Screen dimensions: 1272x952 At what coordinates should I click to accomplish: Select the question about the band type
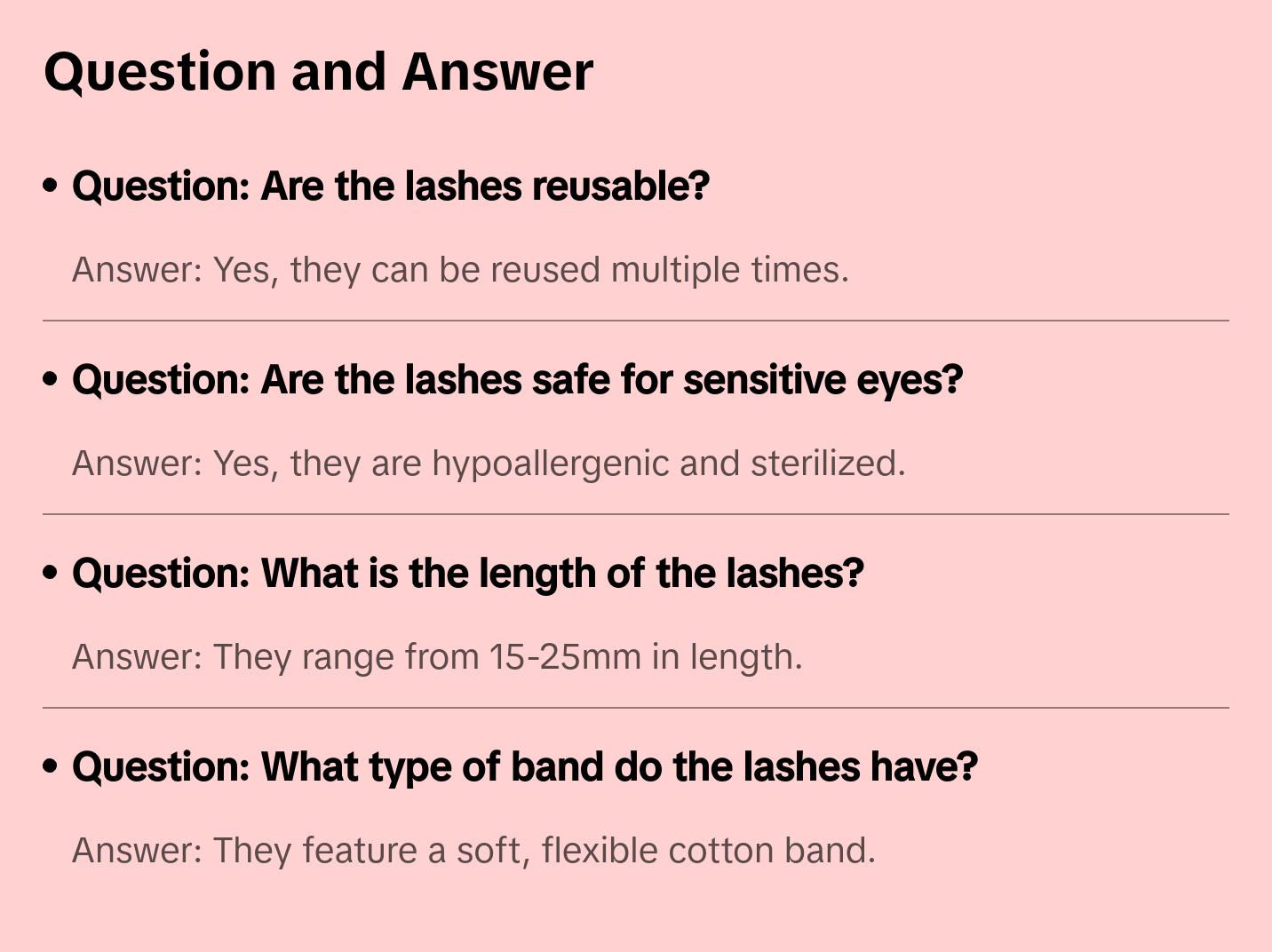(524, 767)
